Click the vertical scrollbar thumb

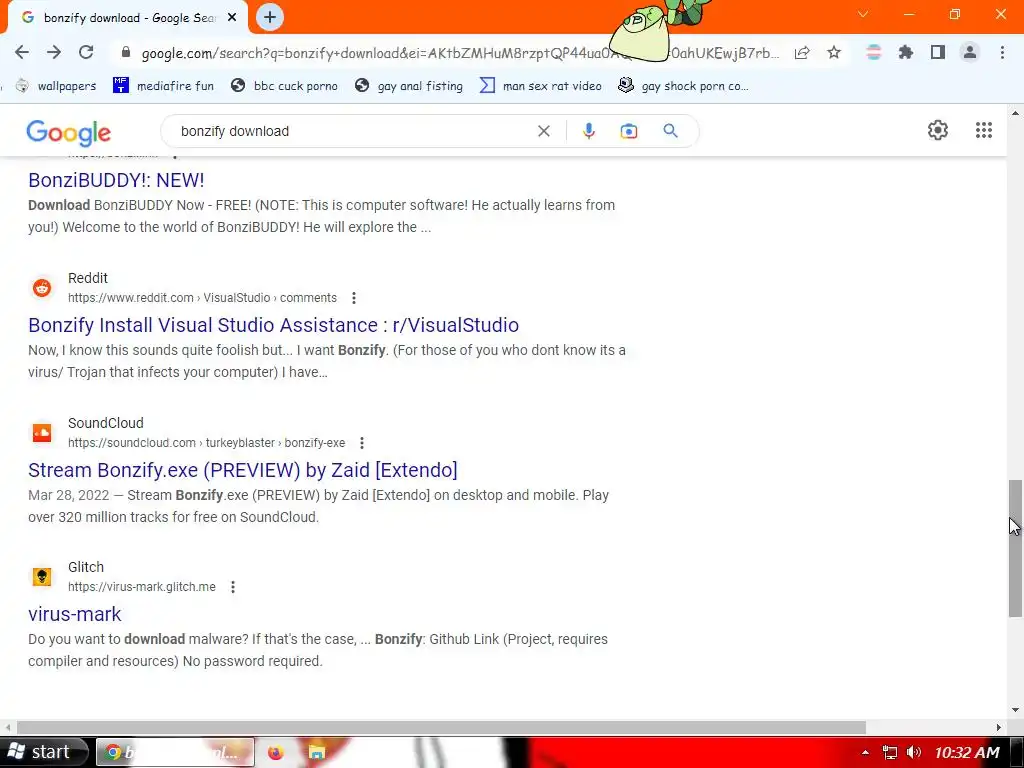pyautogui.click(x=1015, y=549)
